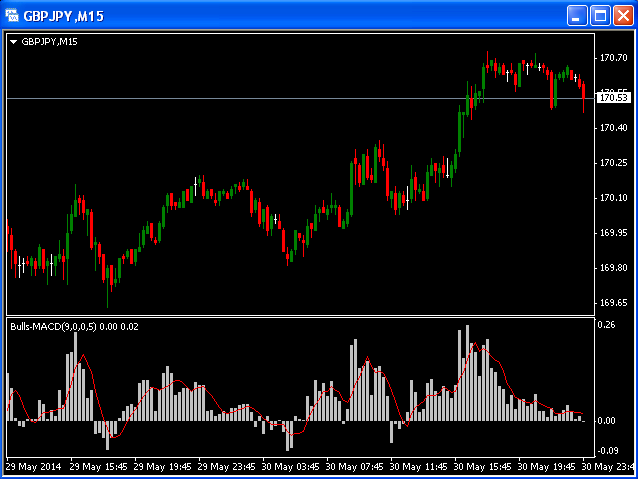Screen dimensions: 640x480
Task: Close the GBPJPY,M15 chart window
Action: pyautogui.click(x=623, y=16)
